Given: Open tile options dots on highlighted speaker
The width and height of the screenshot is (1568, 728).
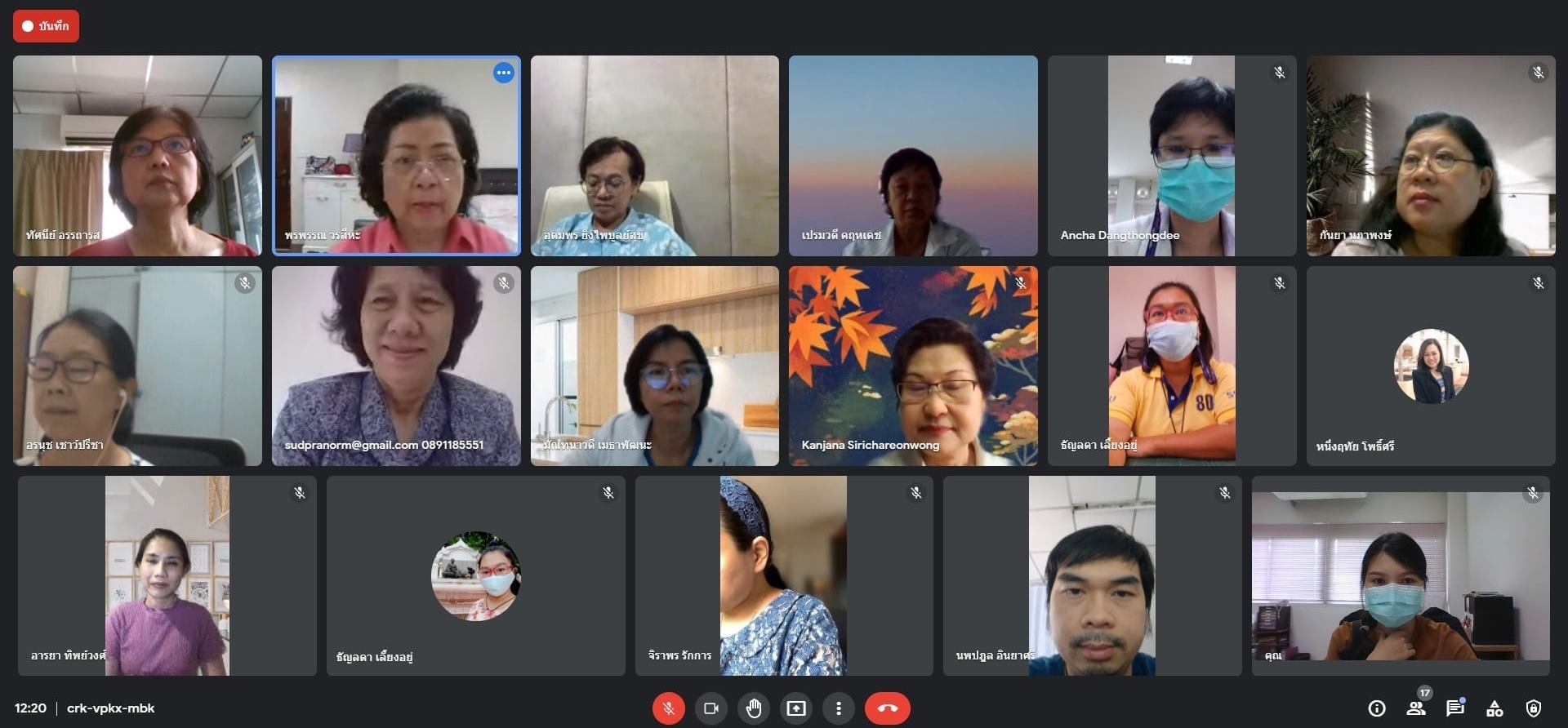Looking at the screenshot, I should point(504,73).
